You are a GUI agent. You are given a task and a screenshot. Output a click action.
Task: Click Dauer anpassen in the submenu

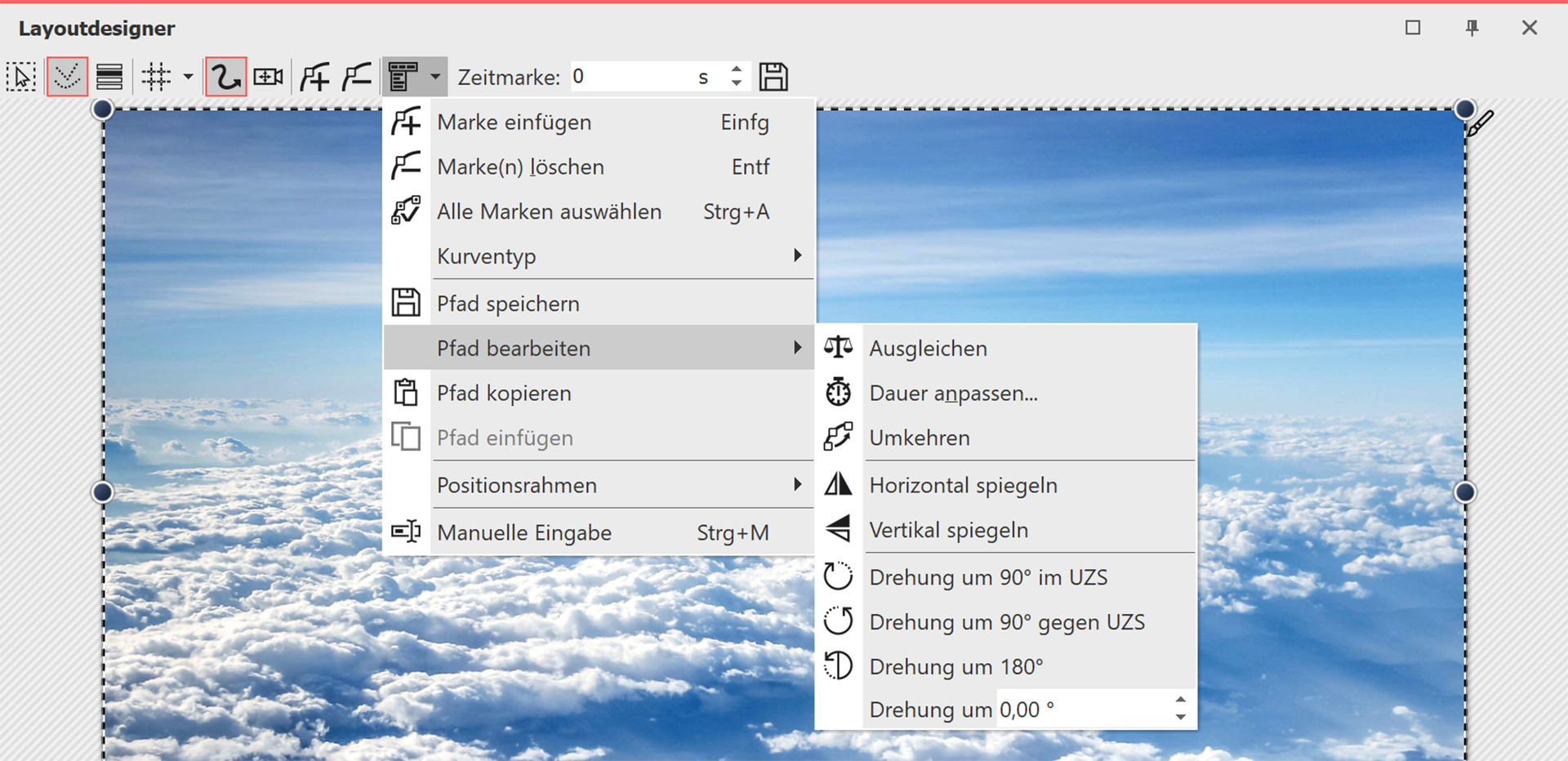[x=953, y=393]
